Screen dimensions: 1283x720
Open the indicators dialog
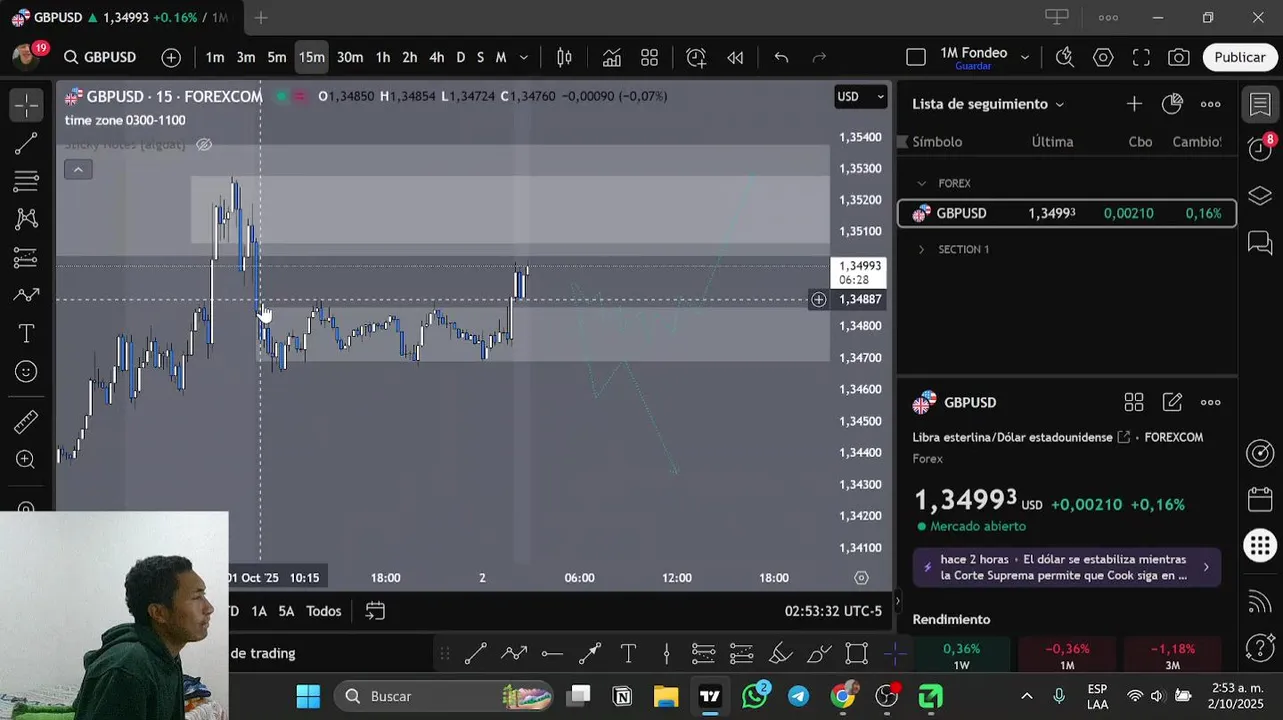pyautogui.click(x=611, y=57)
